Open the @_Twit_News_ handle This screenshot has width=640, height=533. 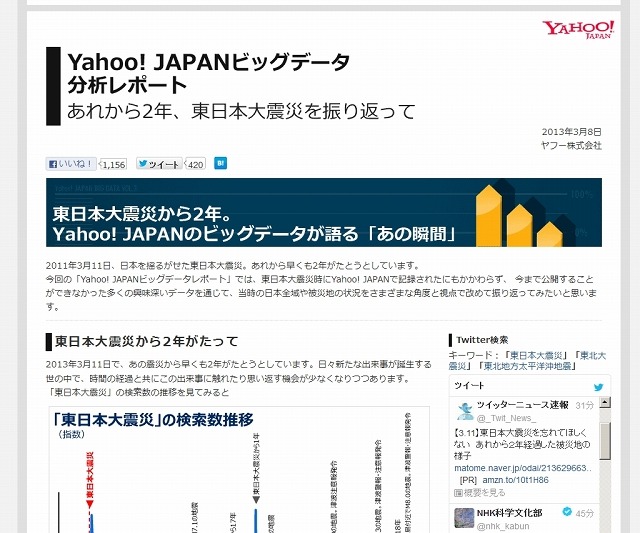(506, 418)
